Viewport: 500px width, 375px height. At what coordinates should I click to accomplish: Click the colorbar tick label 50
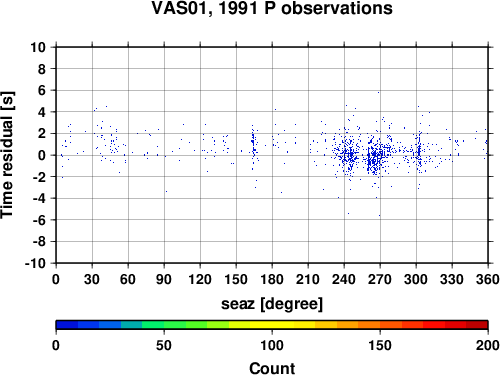click(x=164, y=345)
